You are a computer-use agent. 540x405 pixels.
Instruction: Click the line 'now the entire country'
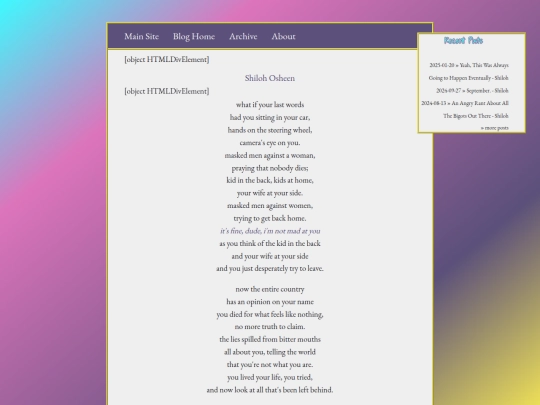click(270, 289)
